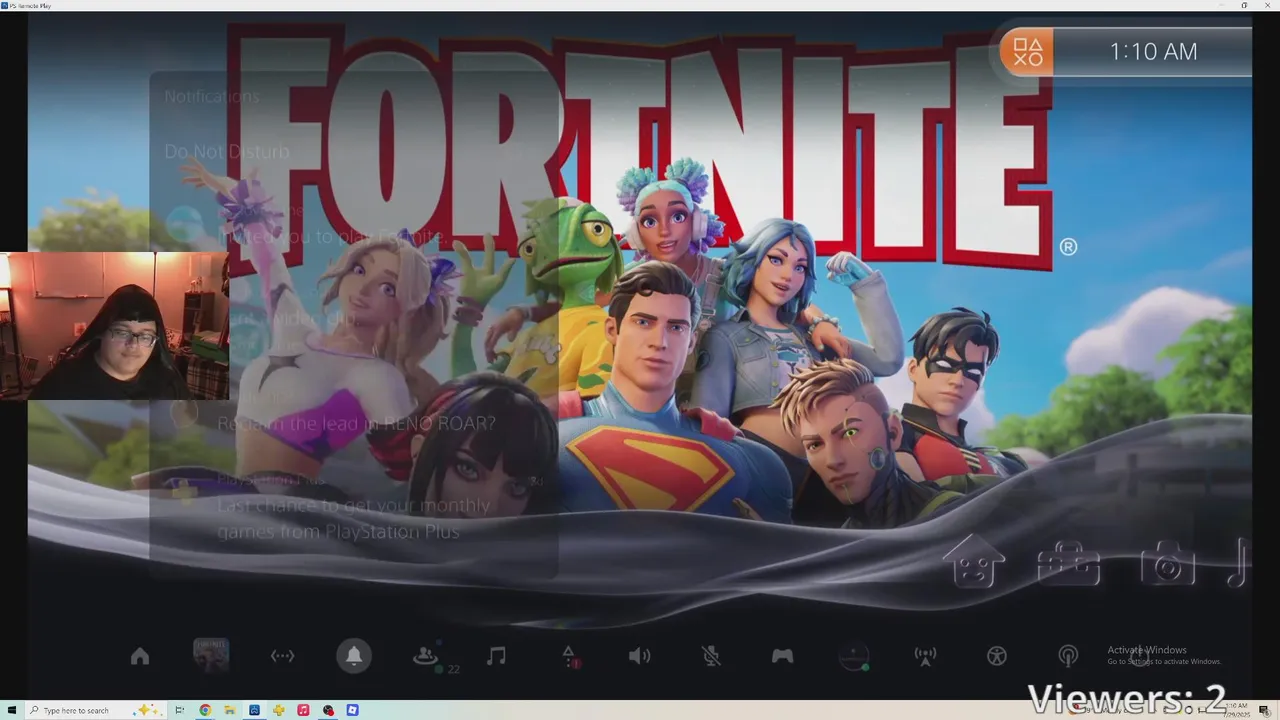Viewport: 1280px width, 720px height.
Task: Maximize the PS Remote Play window
Action: [1245, 5]
